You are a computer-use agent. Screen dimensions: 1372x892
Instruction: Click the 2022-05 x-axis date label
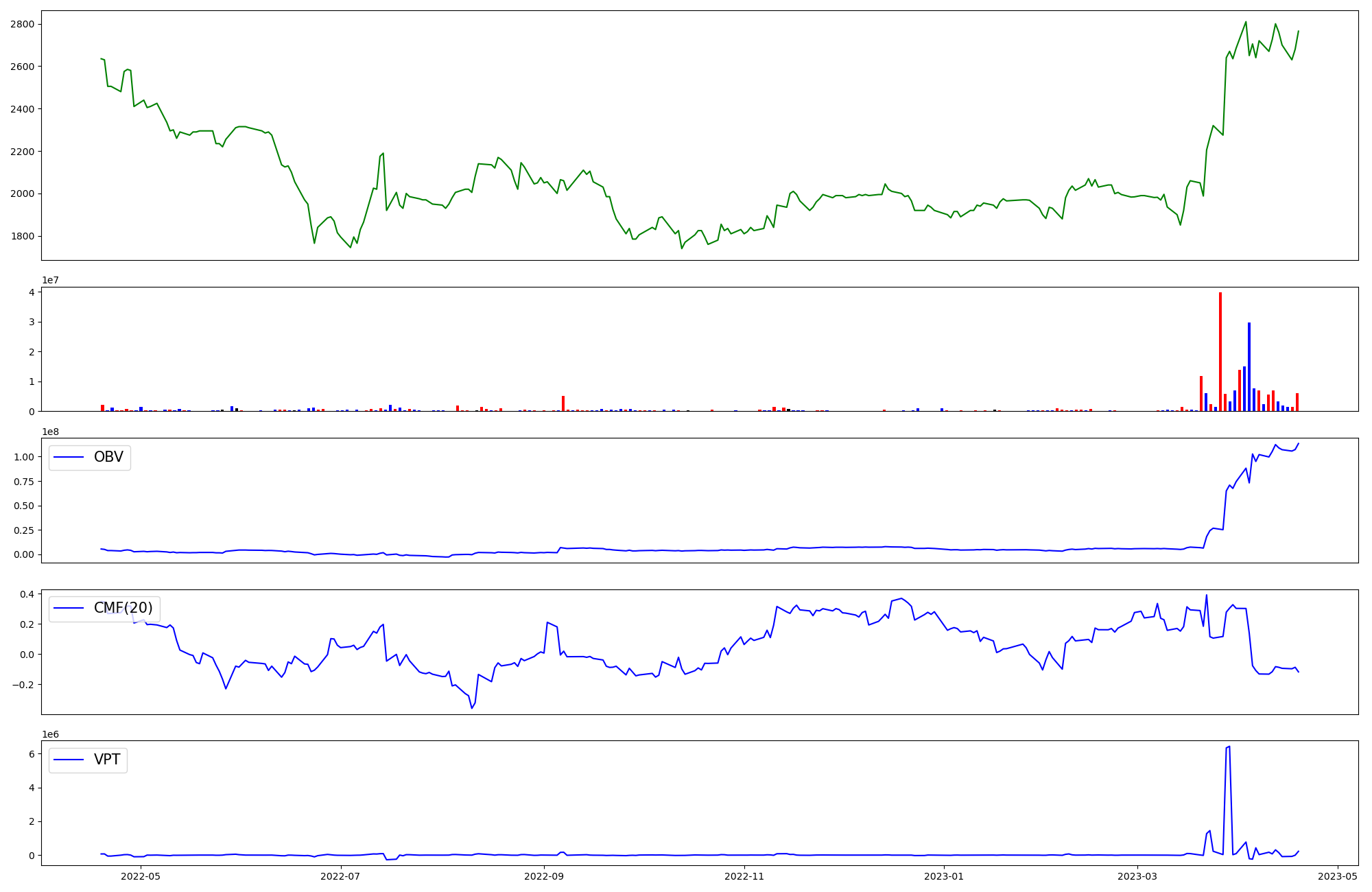click(x=141, y=876)
